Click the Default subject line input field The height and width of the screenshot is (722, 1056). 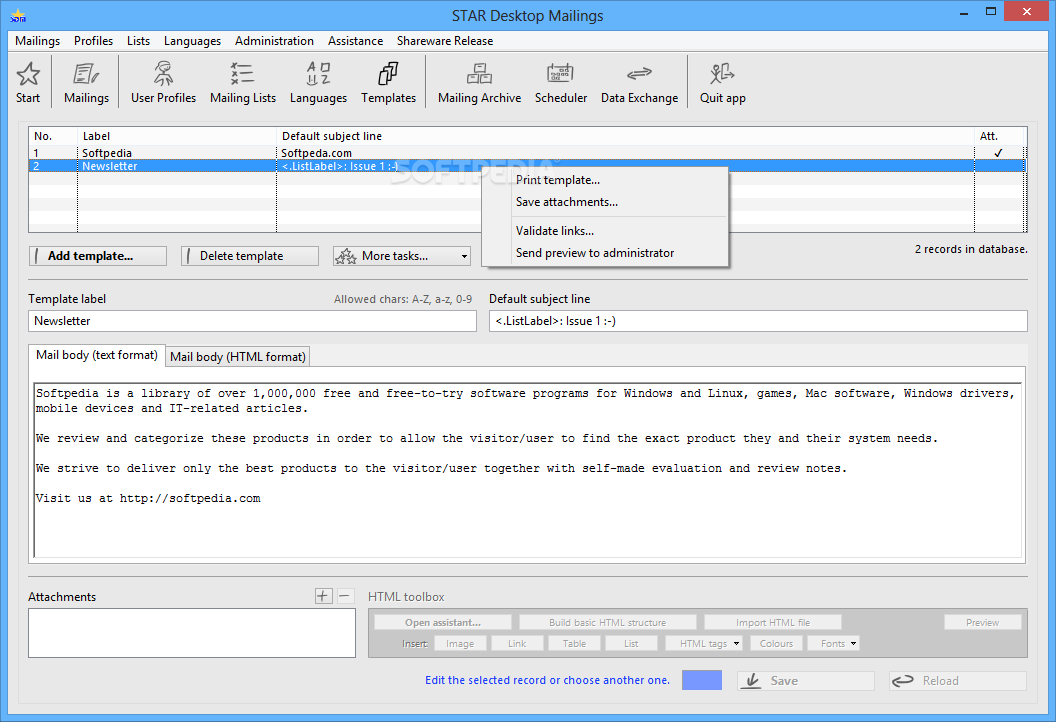758,321
